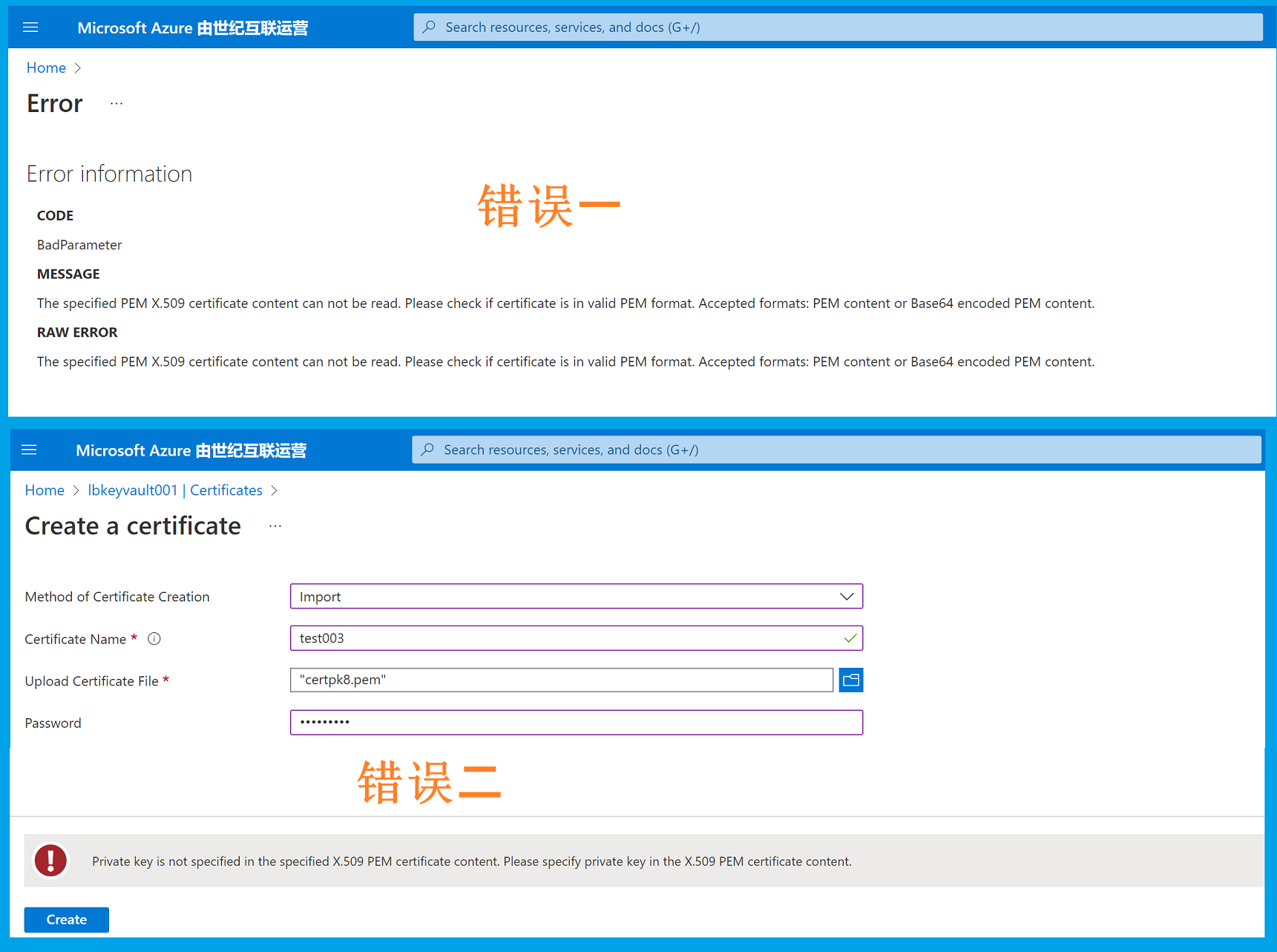
Task: Click the info icon beside Certificate Name
Action: [154, 639]
